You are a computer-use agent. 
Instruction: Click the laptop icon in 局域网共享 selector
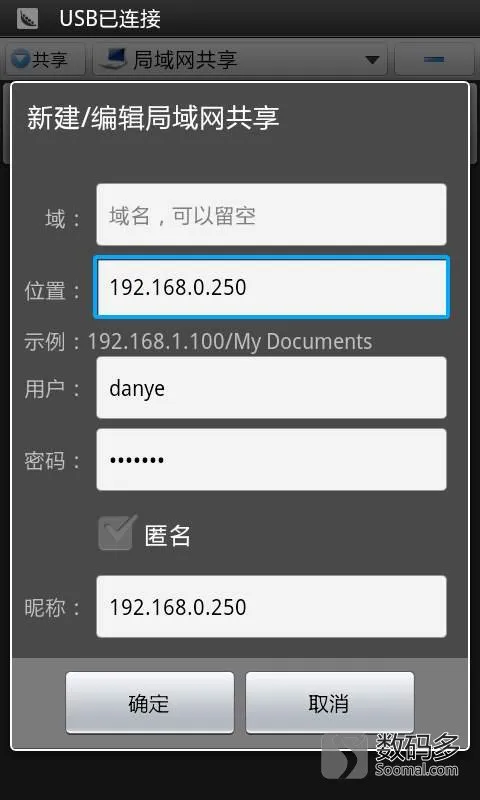point(113,60)
